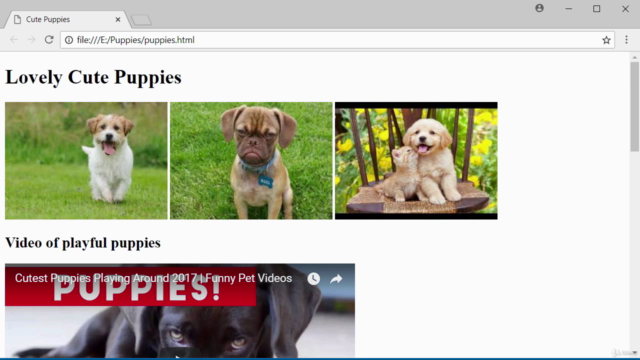Close the Cute Puppies tab
The height and width of the screenshot is (360, 640).
coord(118,19)
